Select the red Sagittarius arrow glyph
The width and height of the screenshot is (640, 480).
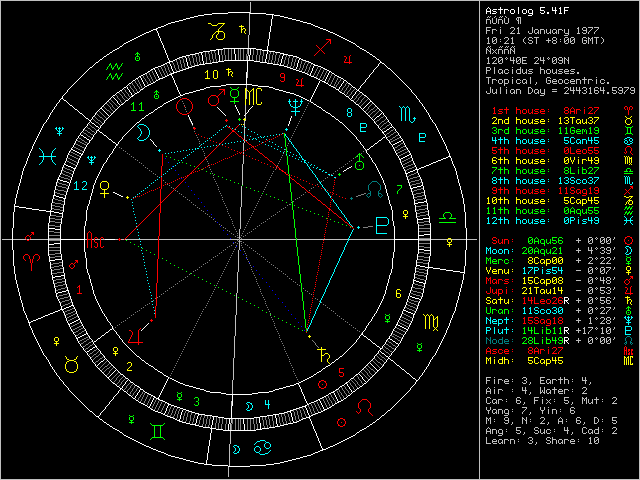322,47
